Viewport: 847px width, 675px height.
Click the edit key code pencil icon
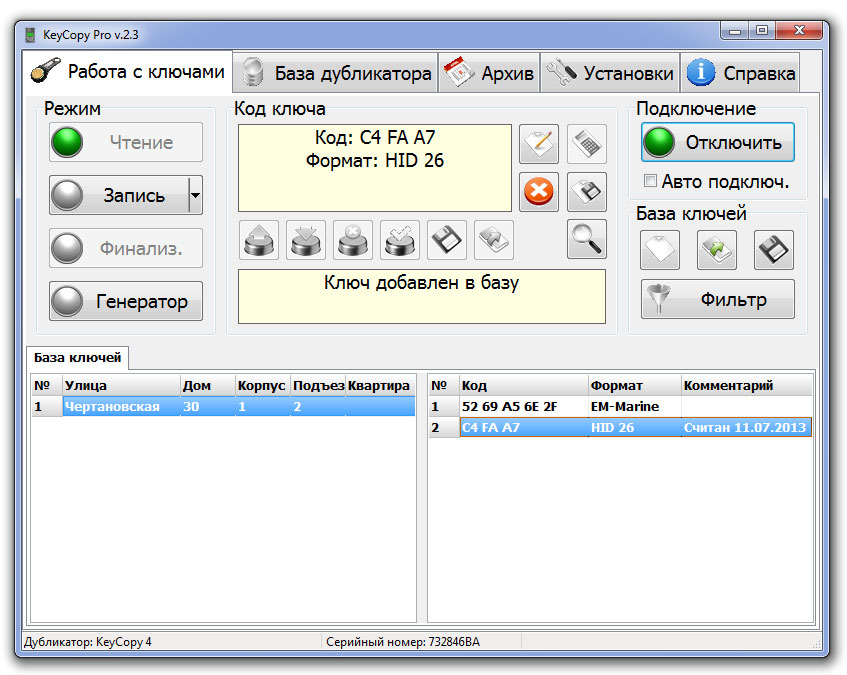tap(539, 144)
